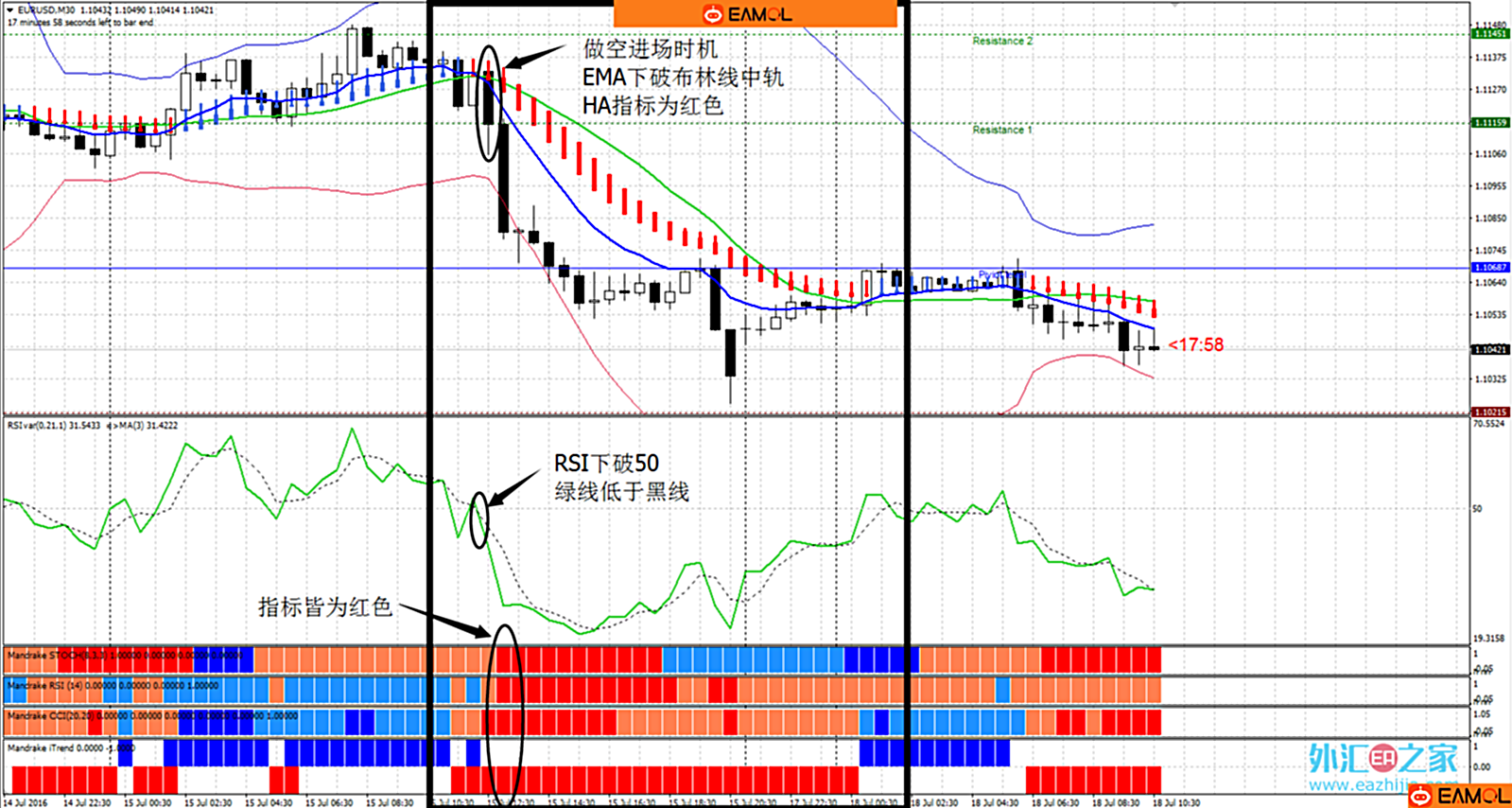Click the black 1.10421 current price tag
This screenshot has width=1512, height=808.
coord(1490,350)
